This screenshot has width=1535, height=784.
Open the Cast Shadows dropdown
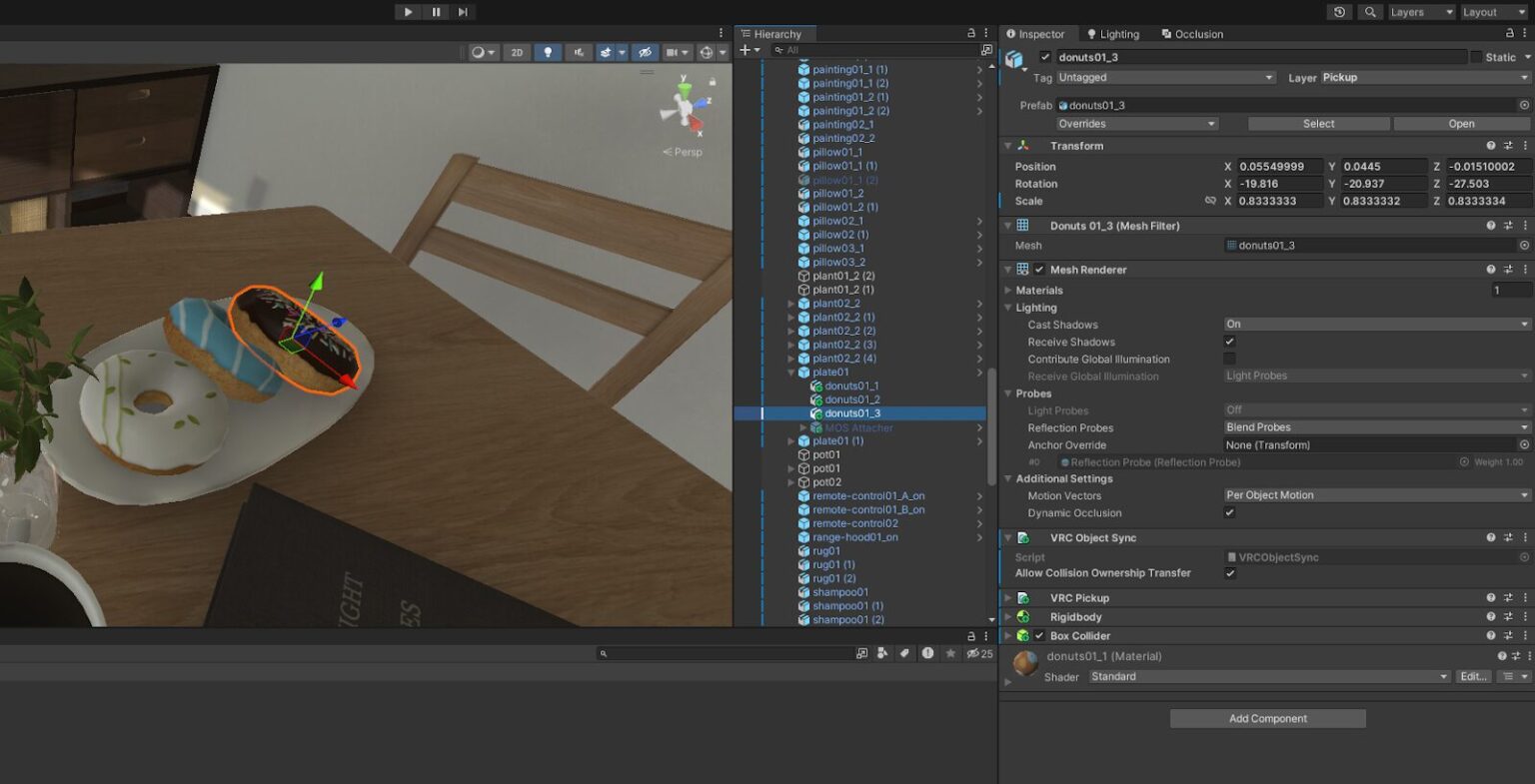(1377, 325)
